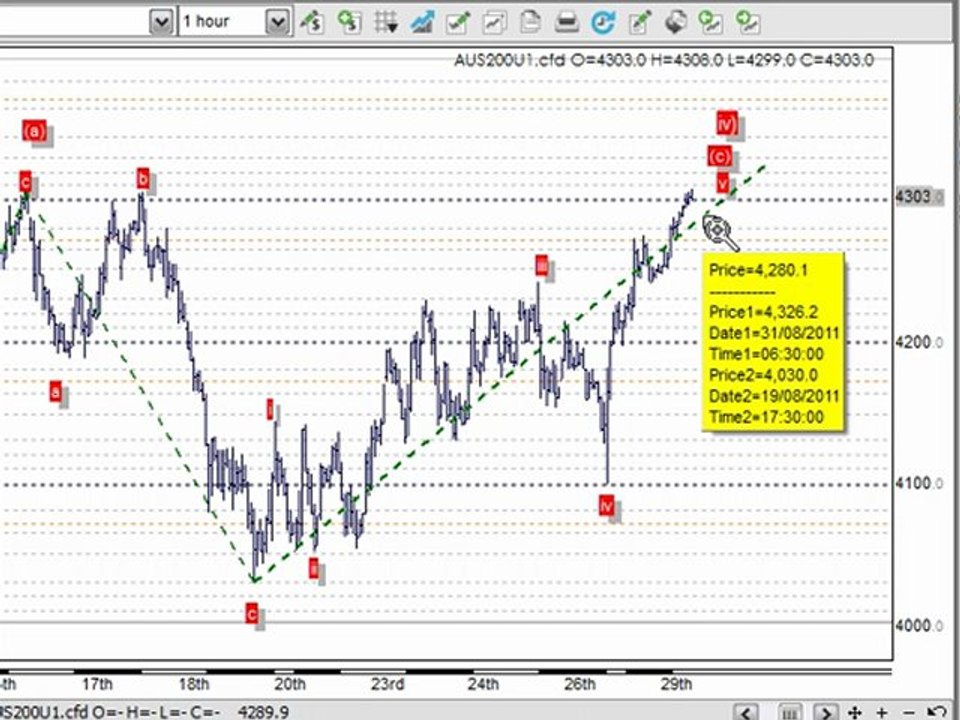Click the 17th date axis label
Screen dimensions: 960x720
coord(97,683)
